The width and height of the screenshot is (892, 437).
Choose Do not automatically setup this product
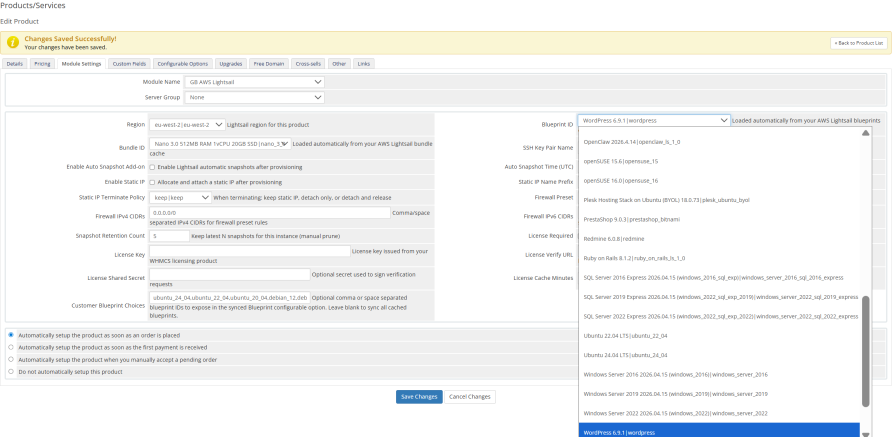11,372
